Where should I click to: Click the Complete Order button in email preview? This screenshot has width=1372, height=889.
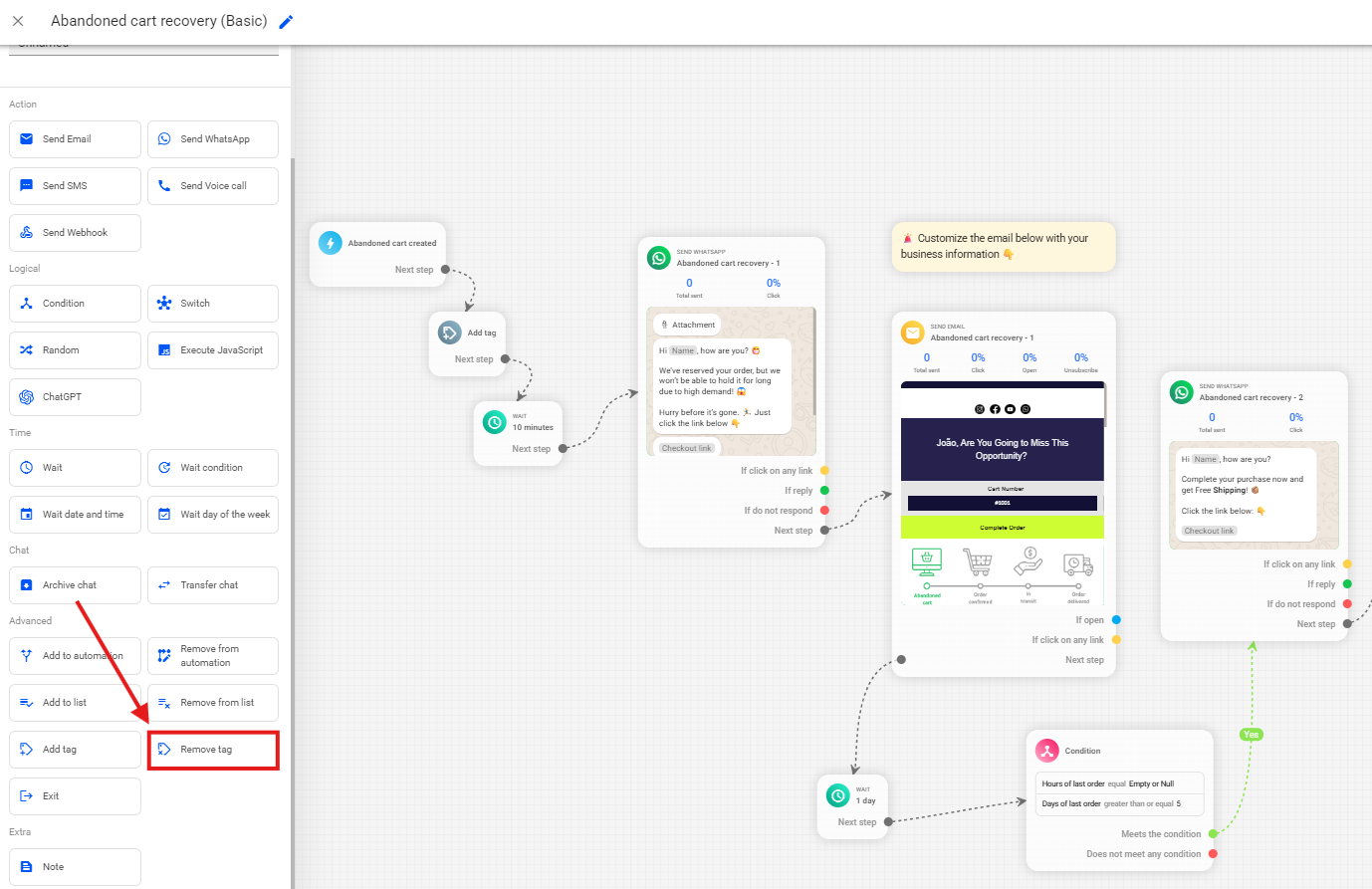click(x=1002, y=528)
